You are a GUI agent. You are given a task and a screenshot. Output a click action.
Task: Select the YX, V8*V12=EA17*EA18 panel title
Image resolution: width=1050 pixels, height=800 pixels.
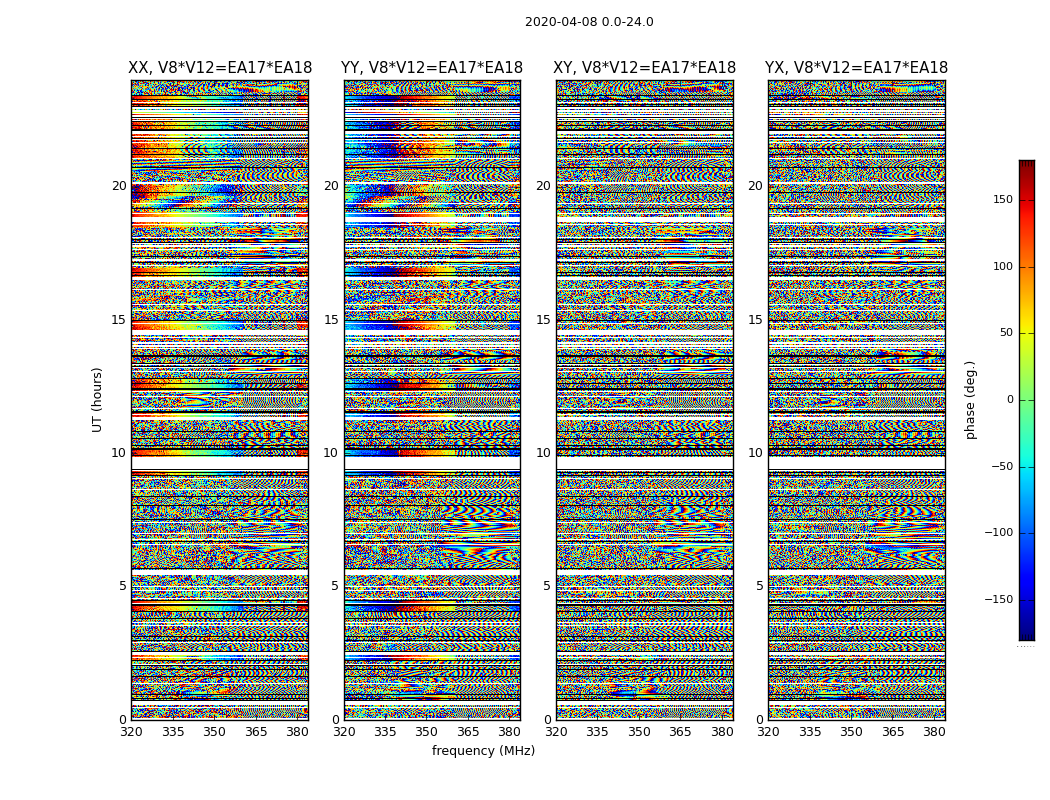(856, 68)
